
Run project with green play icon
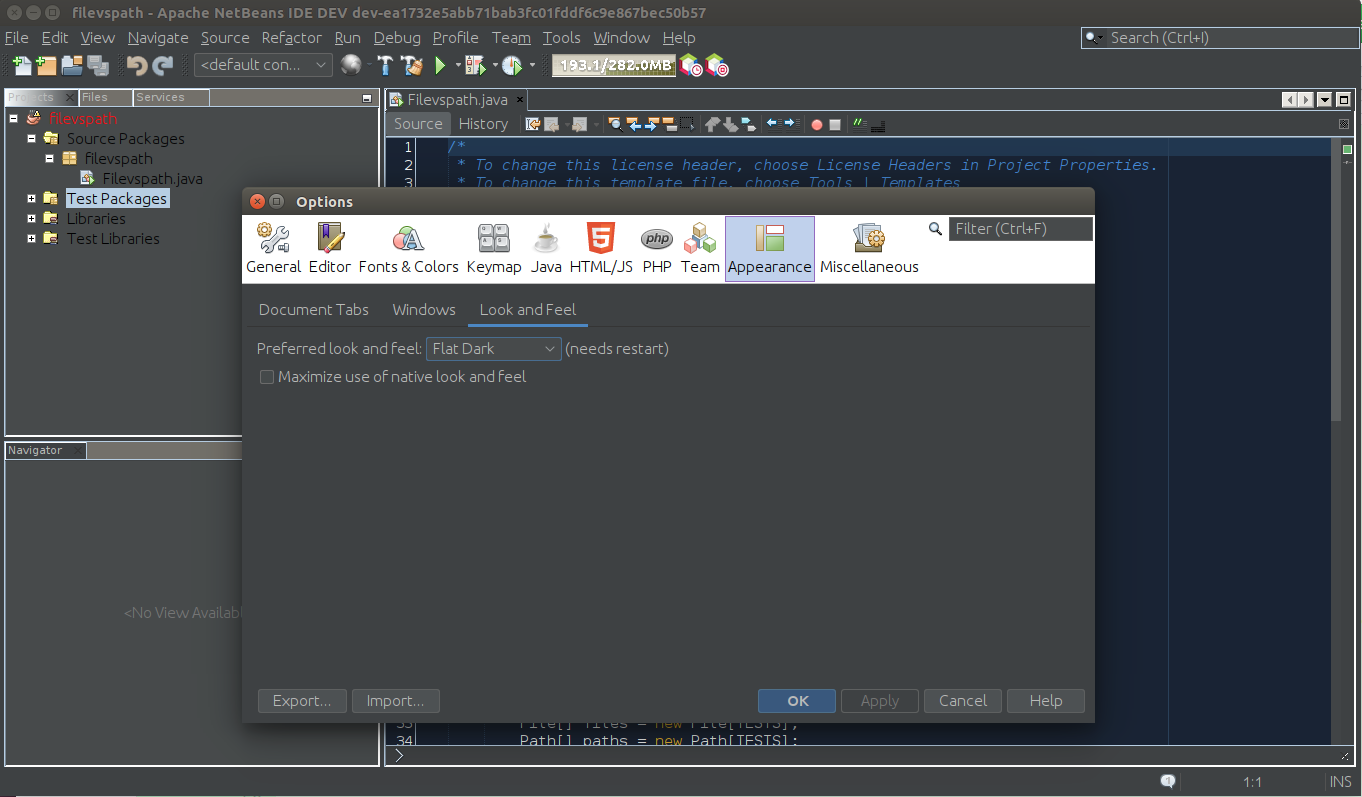pyautogui.click(x=440, y=66)
